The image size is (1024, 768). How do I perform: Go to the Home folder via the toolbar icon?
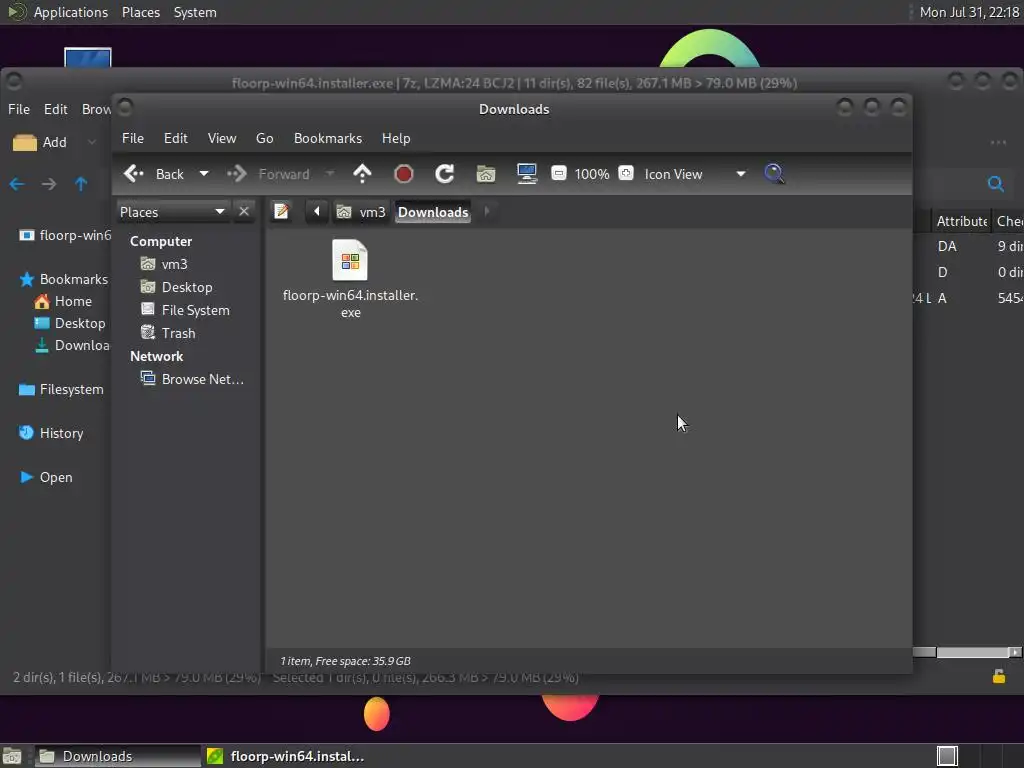(486, 174)
